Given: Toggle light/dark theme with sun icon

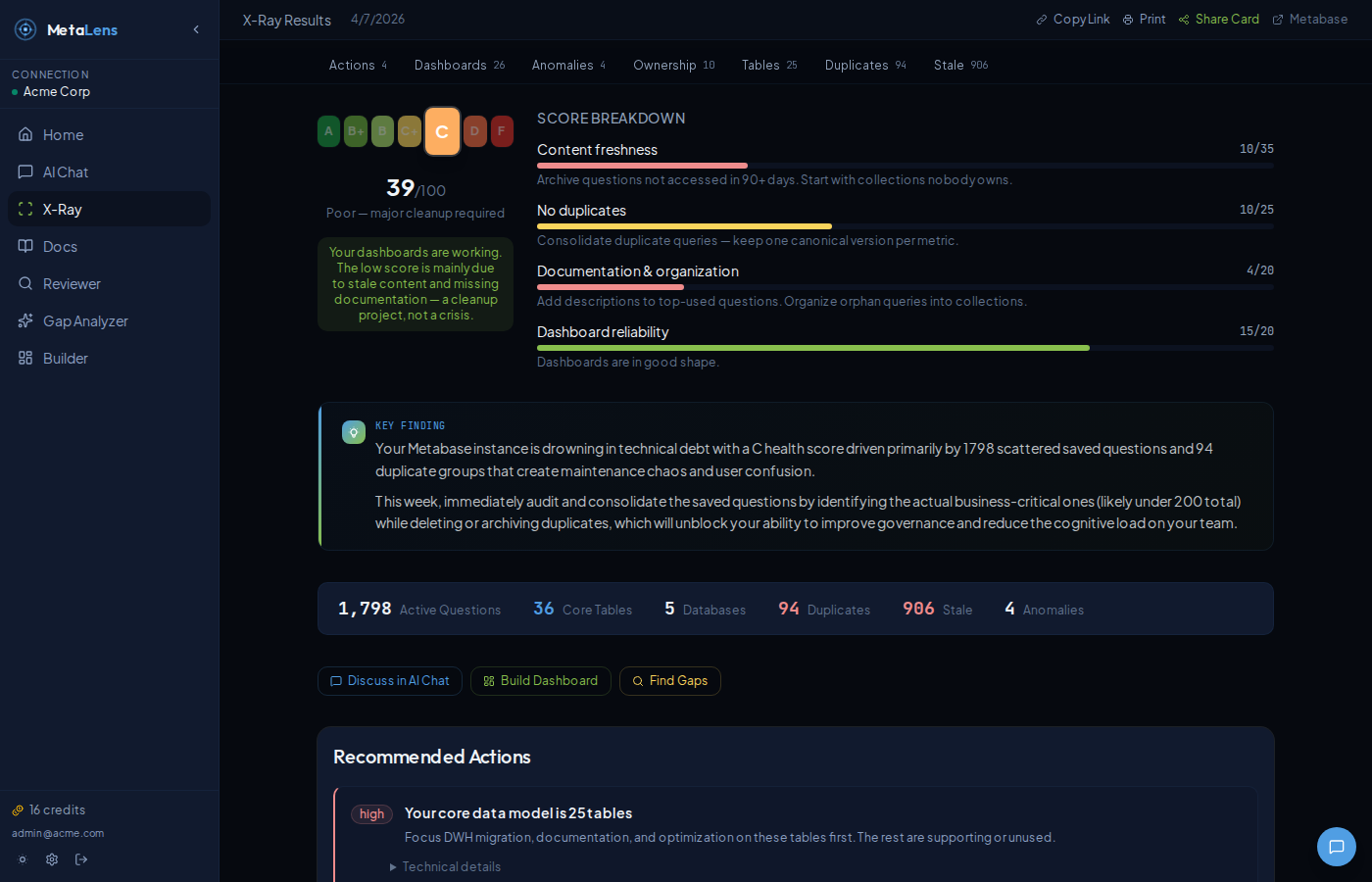Looking at the screenshot, I should coord(23,859).
